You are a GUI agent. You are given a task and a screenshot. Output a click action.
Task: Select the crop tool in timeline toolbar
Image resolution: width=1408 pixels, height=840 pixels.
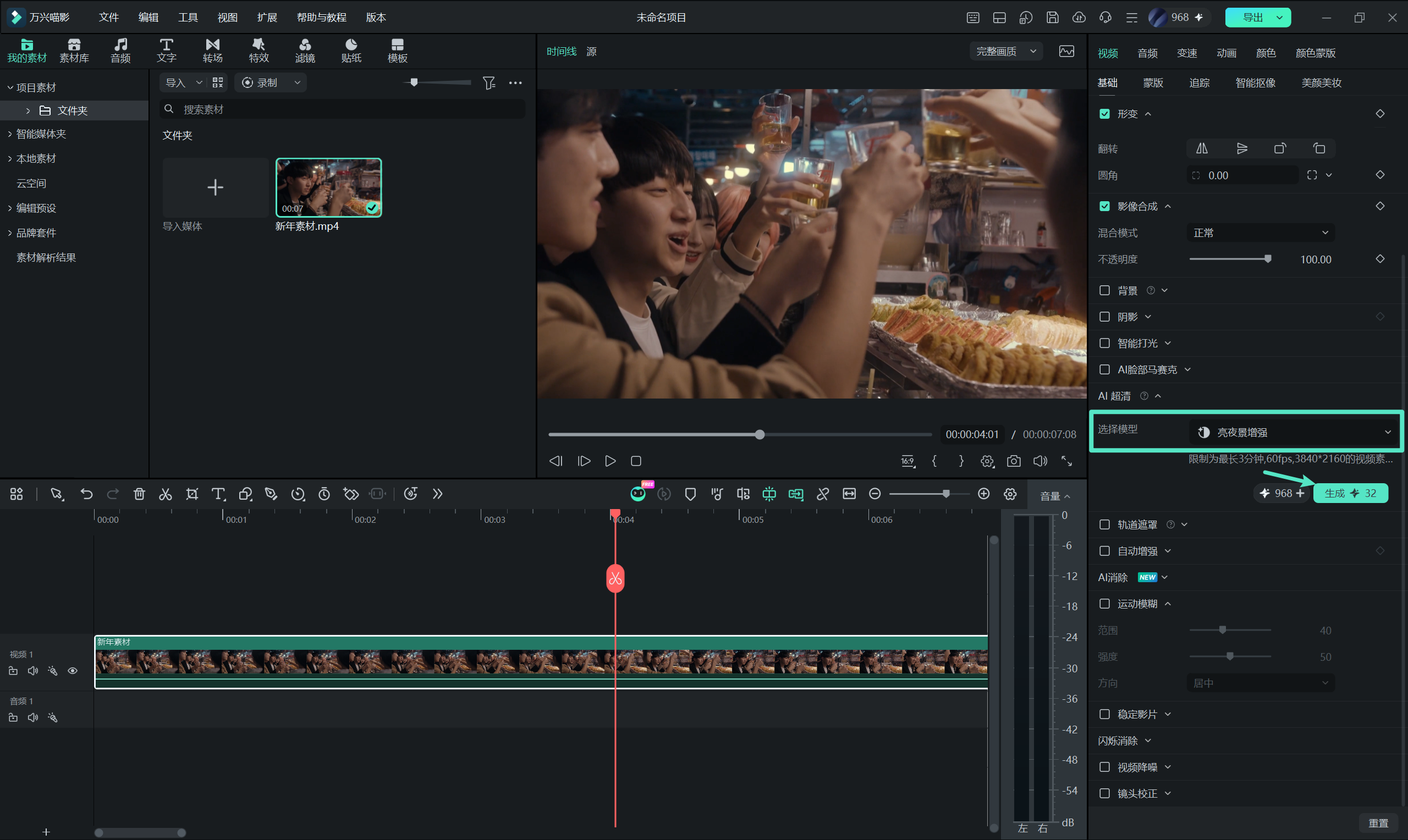coord(192,494)
